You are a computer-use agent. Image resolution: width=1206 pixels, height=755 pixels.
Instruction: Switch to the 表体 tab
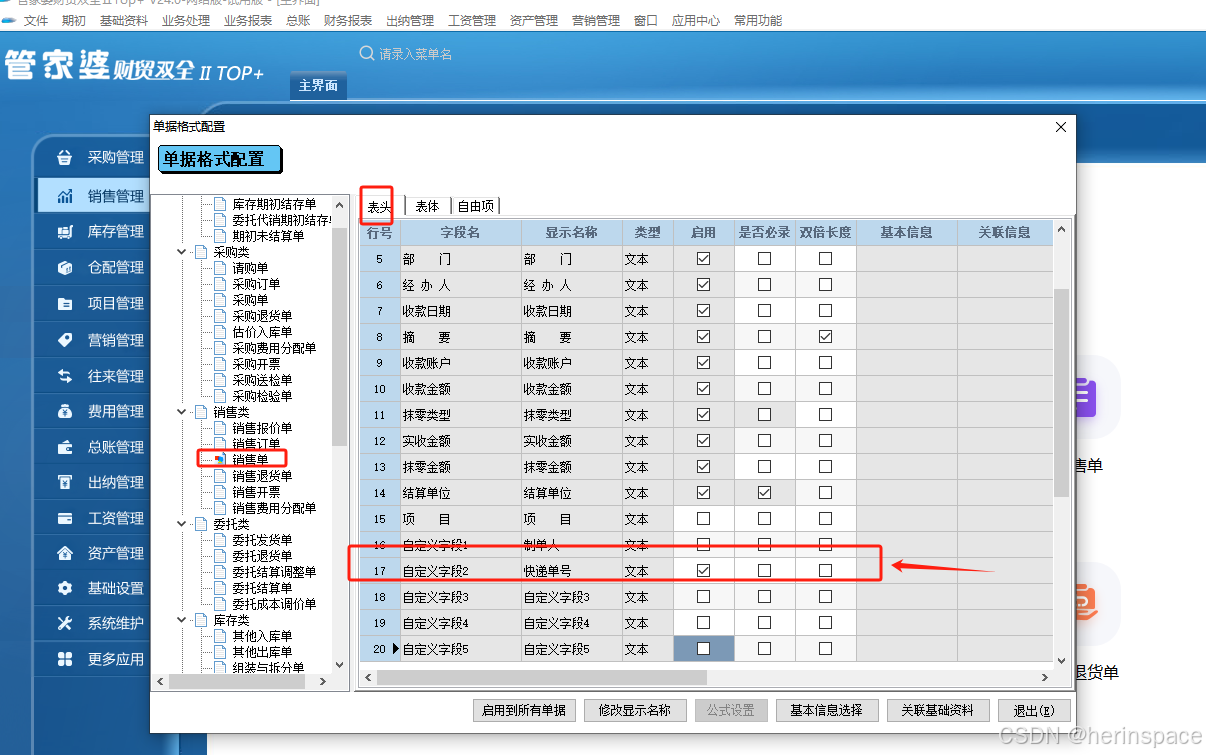click(x=427, y=206)
